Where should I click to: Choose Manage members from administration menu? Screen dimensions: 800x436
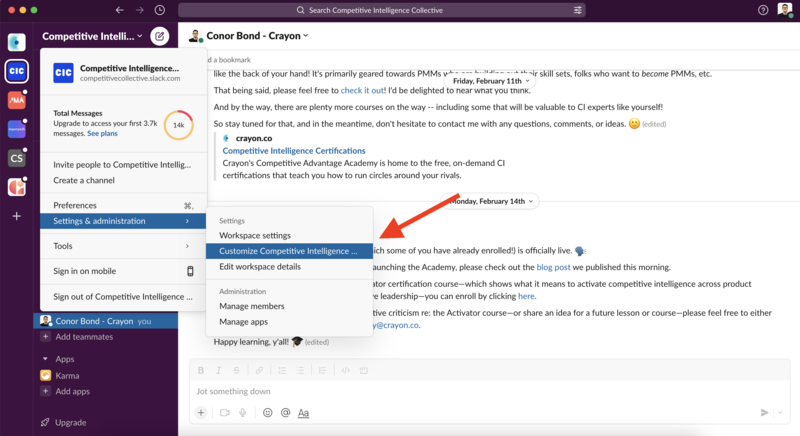point(252,306)
